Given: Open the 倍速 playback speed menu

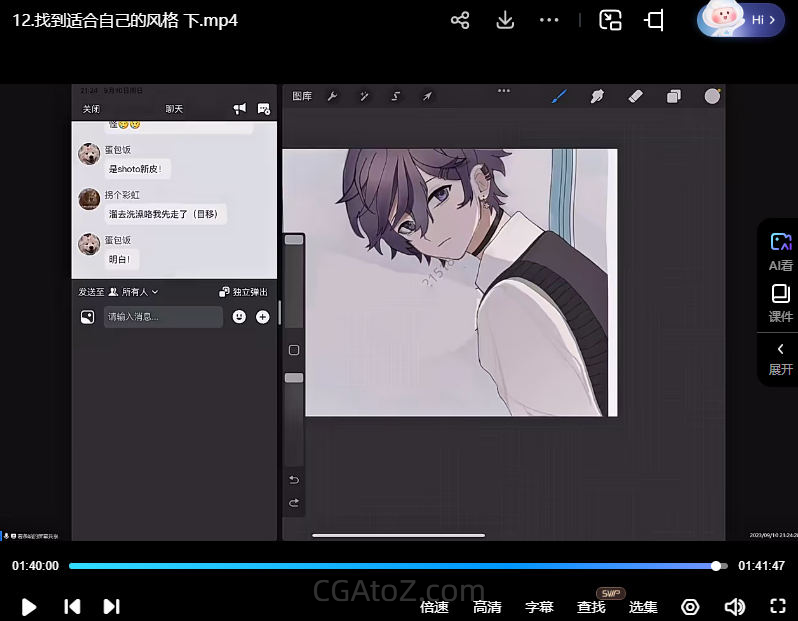Looking at the screenshot, I should point(434,607).
